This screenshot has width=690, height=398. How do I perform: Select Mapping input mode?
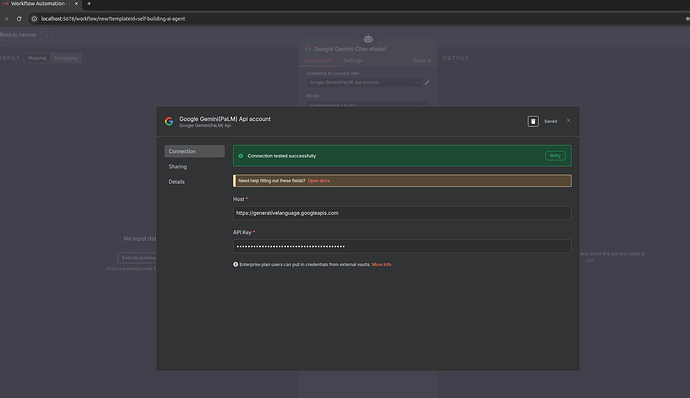coord(37,58)
